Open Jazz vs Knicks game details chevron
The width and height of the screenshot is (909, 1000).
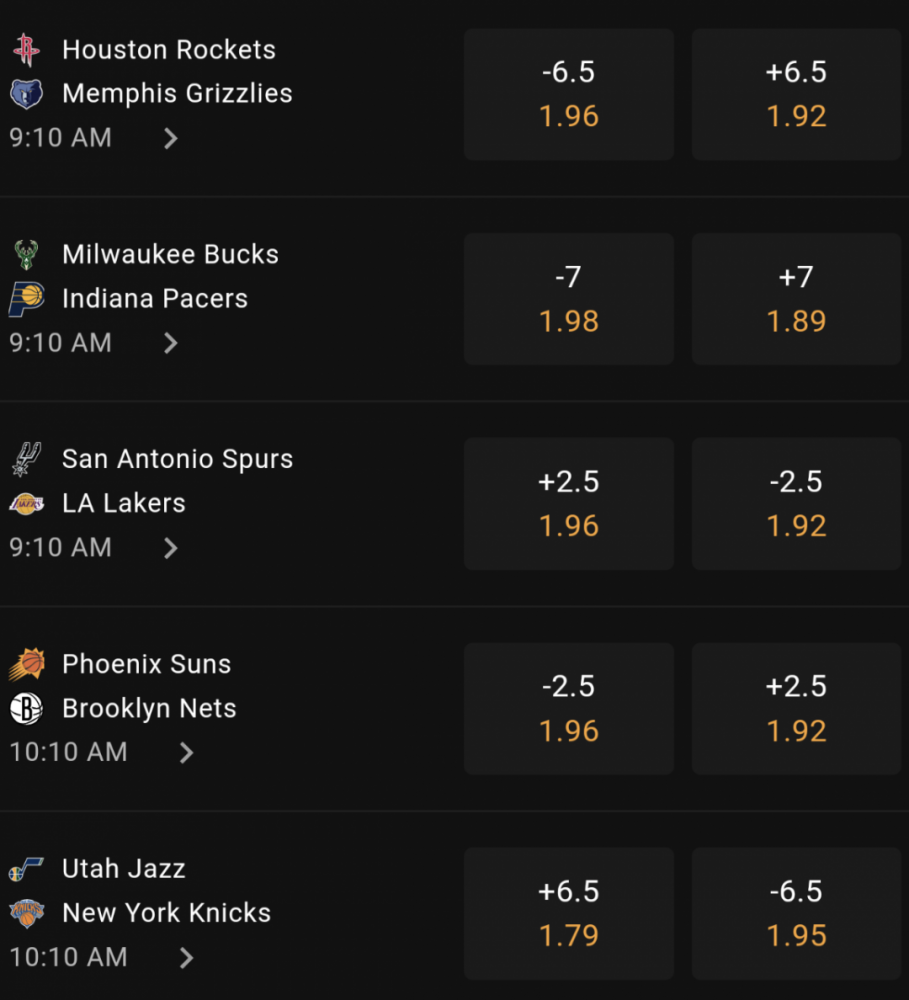pos(186,957)
